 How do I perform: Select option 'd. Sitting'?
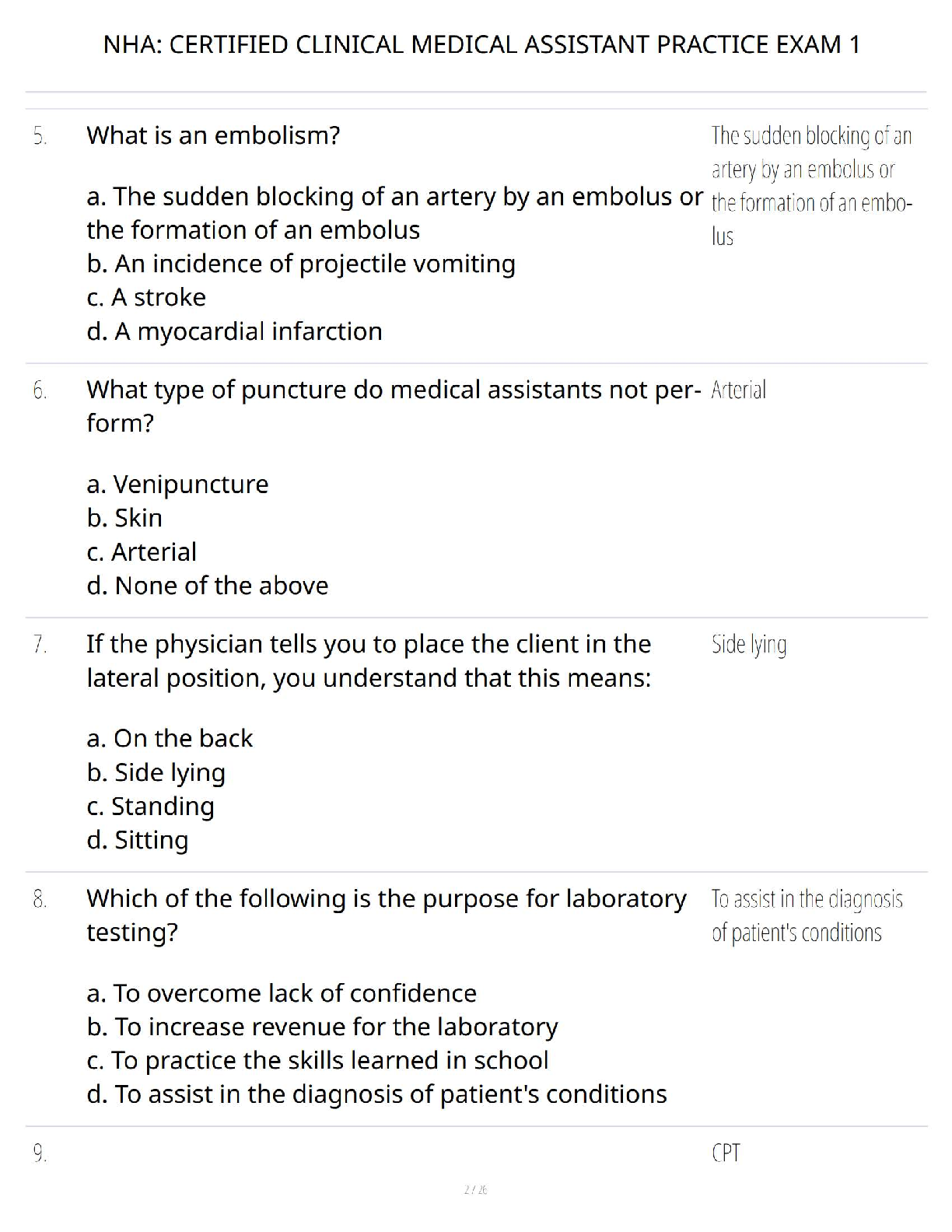point(138,840)
